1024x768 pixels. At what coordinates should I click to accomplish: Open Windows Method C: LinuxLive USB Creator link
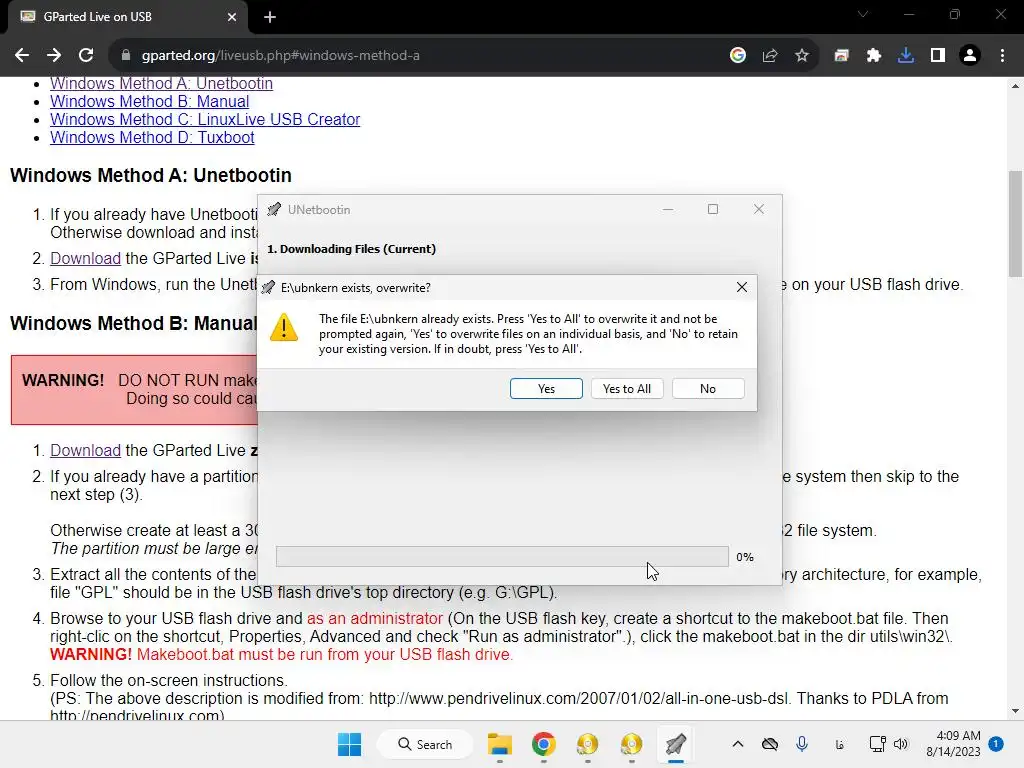[x=205, y=120]
